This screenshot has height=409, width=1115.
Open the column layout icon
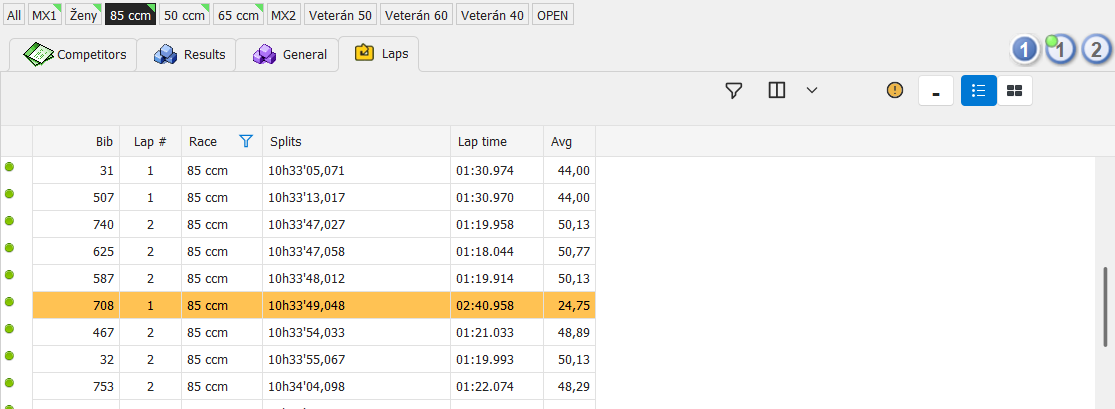tap(777, 90)
